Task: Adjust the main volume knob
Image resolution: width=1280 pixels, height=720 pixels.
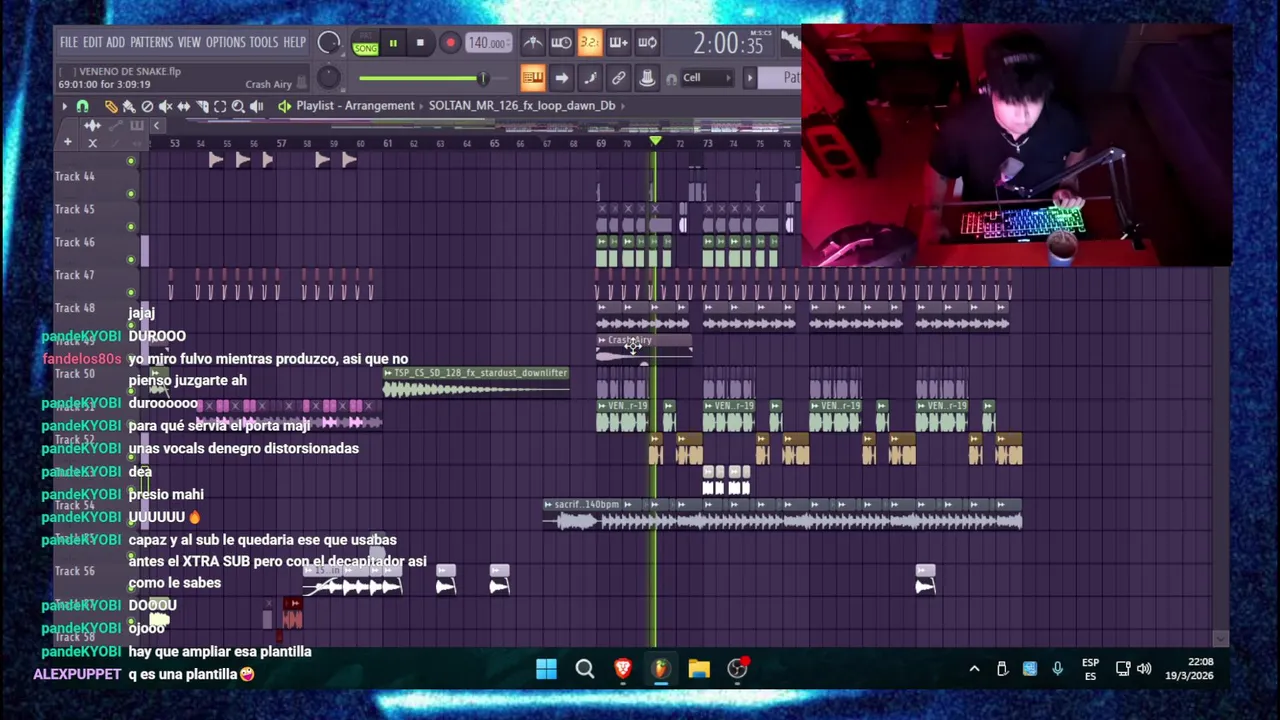Action: pos(328,43)
